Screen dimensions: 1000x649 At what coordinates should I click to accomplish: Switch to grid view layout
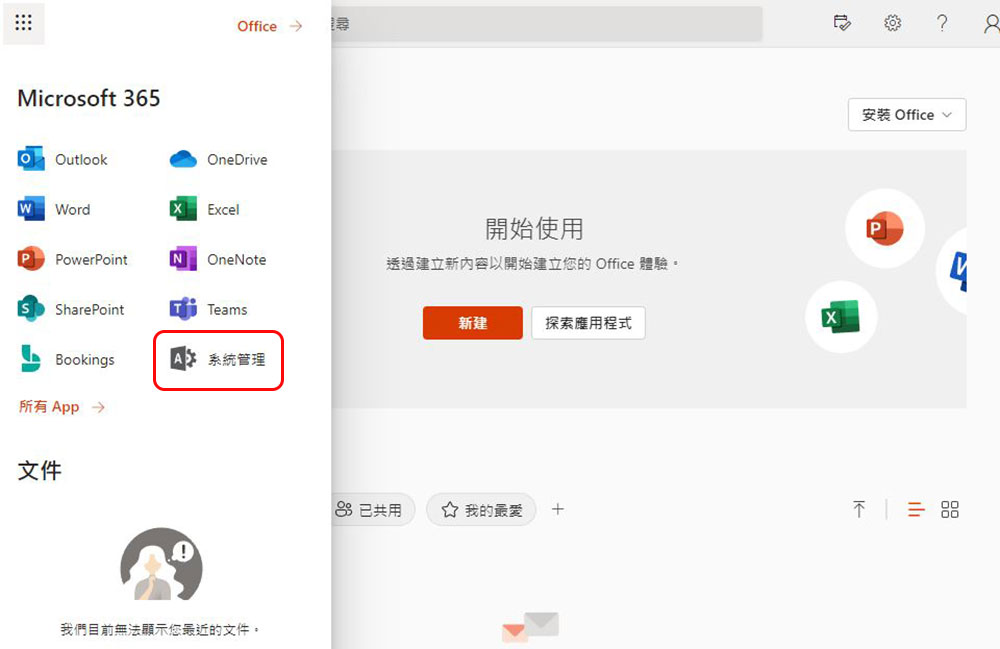point(950,510)
